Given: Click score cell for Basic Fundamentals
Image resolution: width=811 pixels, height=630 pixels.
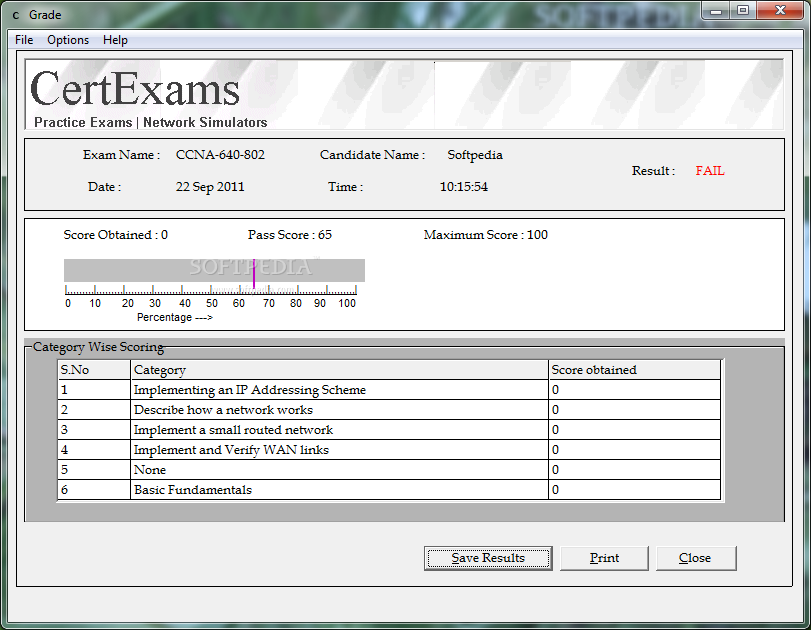Looking at the screenshot, I should (635, 490).
